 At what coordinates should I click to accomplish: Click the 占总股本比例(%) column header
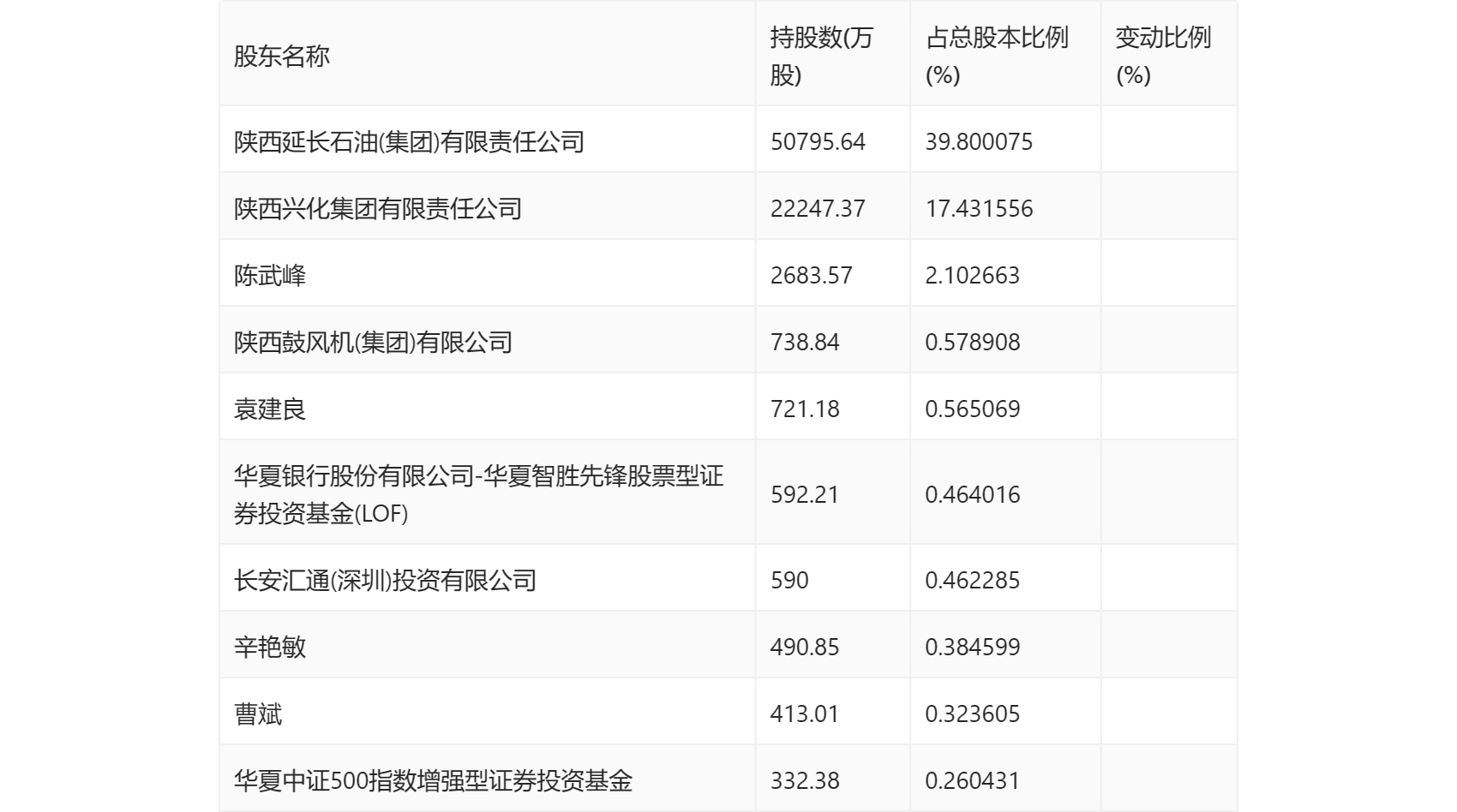pyautogui.click(x=997, y=57)
